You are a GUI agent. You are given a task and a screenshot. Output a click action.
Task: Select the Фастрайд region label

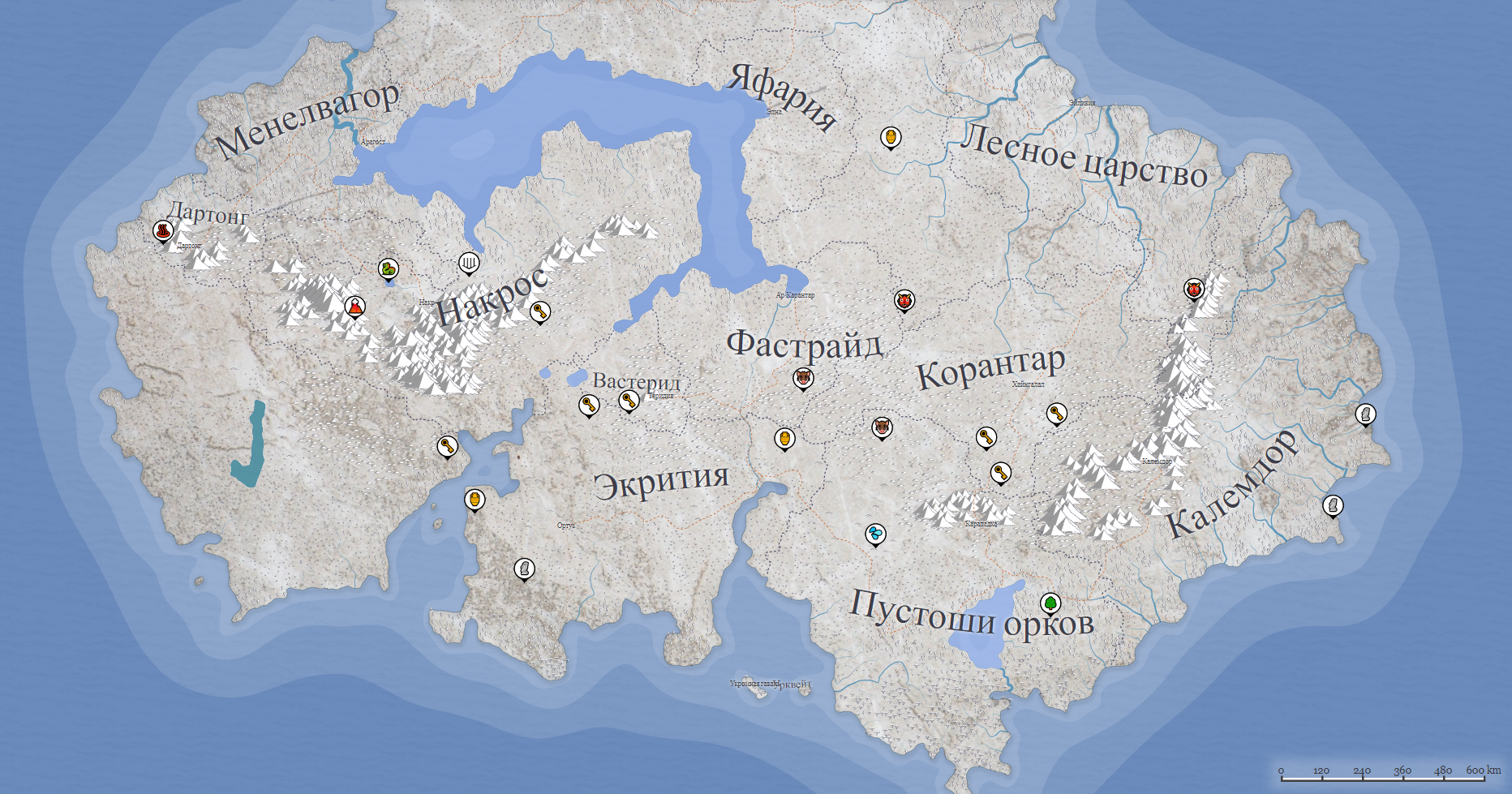pos(804,344)
